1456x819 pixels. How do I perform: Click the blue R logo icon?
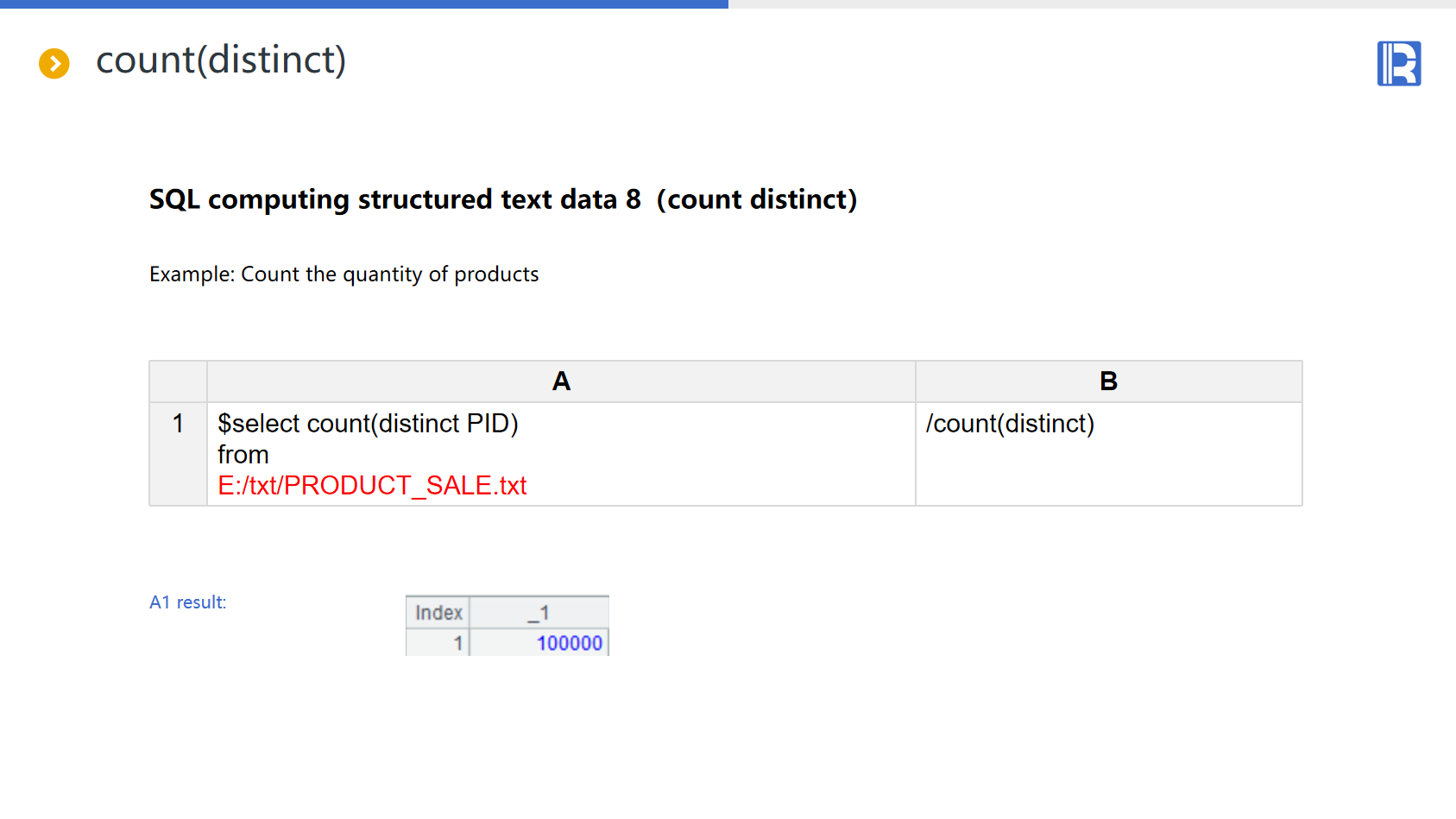tap(1398, 64)
